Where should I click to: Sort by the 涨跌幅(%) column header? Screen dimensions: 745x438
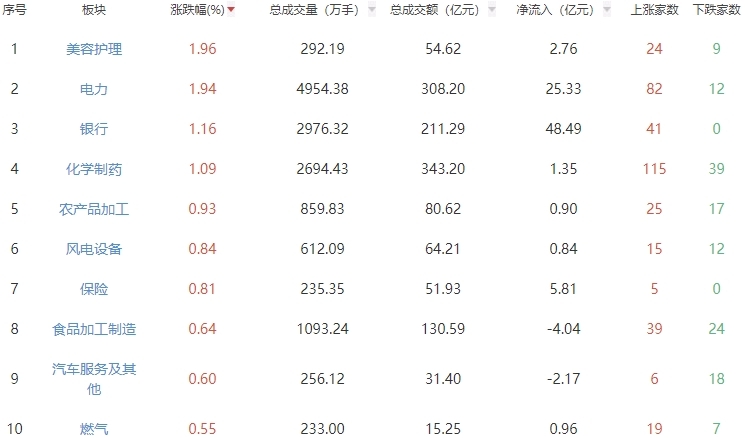tap(195, 10)
